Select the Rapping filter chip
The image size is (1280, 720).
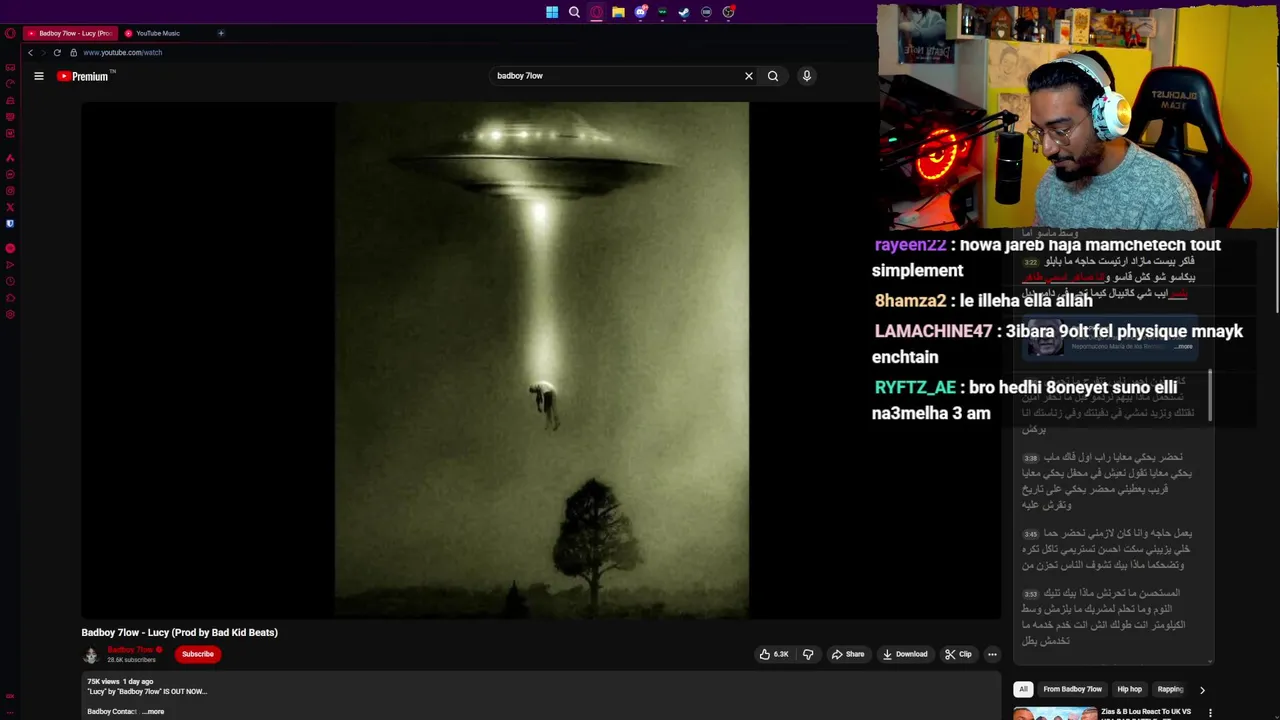1170,689
